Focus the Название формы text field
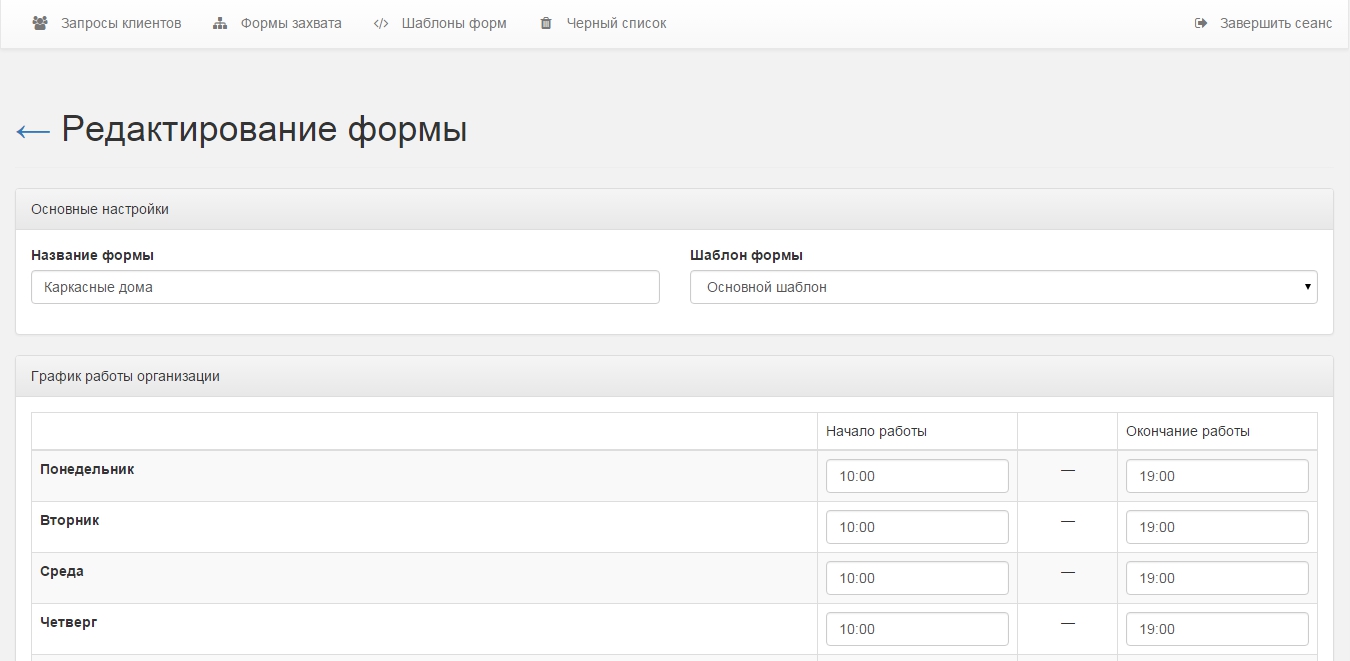The height and width of the screenshot is (661, 1350). point(345,287)
